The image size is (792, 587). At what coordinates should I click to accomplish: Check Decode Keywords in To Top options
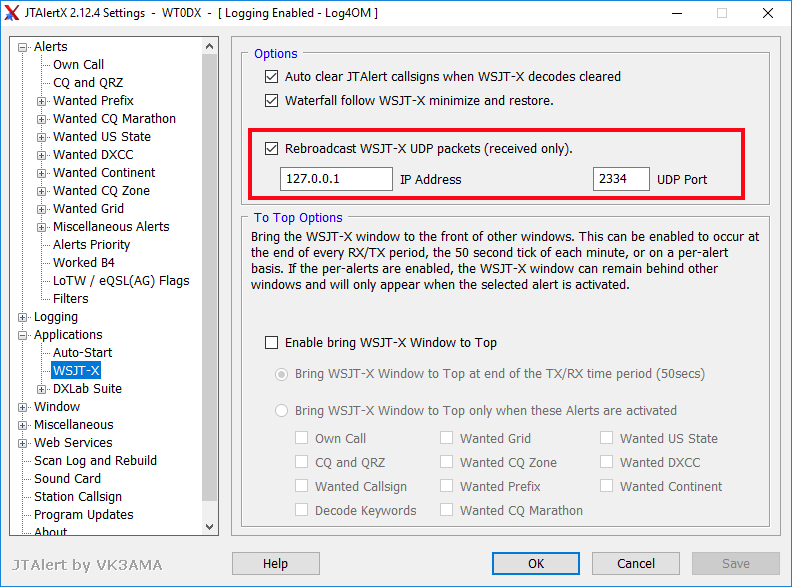pyautogui.click(x=302, y=510)
